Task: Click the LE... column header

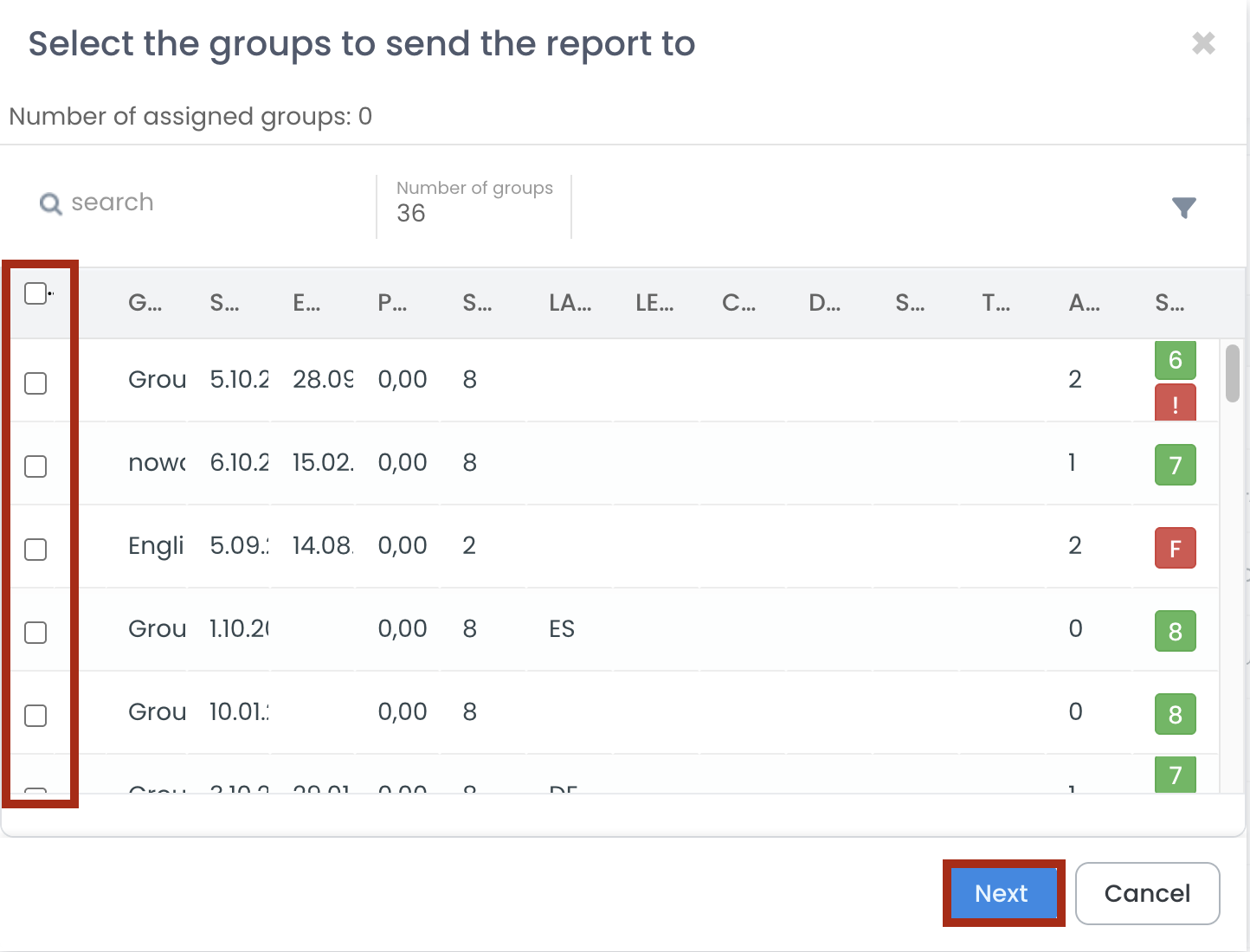Action: point(654,303)
